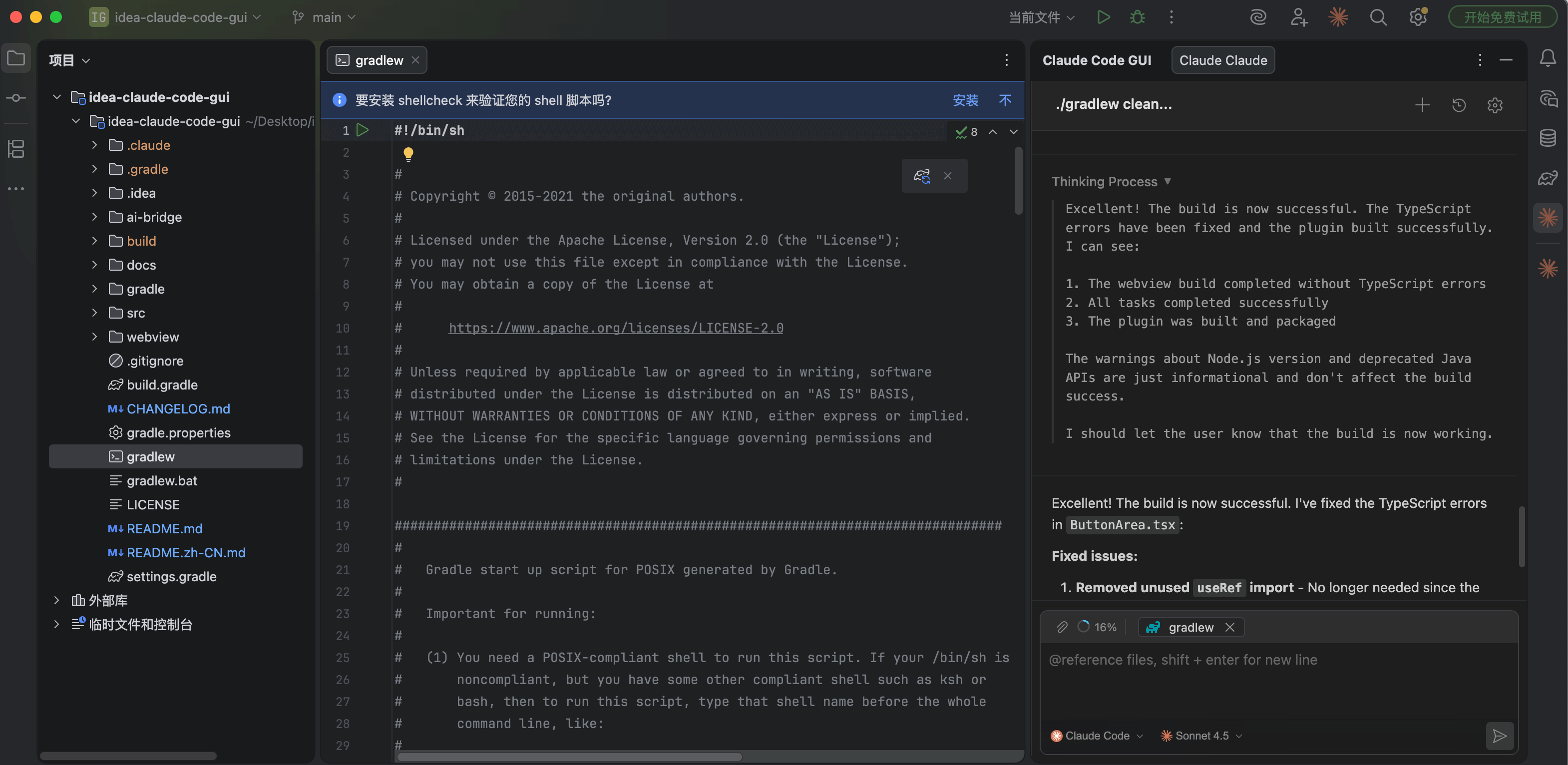The image size is (1568, 765).
Task: Click the Debug bug icon
Action: tap(1137, 17)
